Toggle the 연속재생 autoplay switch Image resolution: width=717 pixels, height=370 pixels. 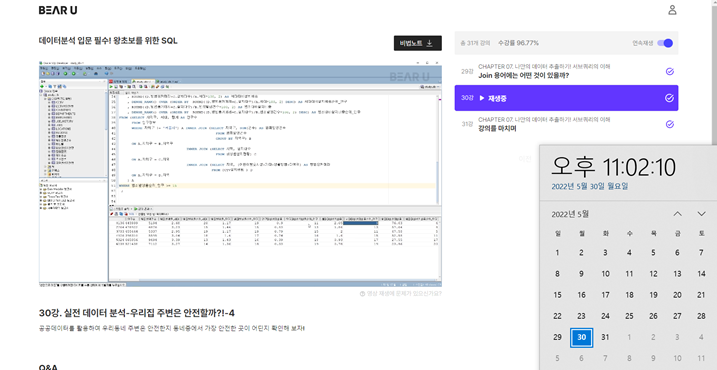665,43
